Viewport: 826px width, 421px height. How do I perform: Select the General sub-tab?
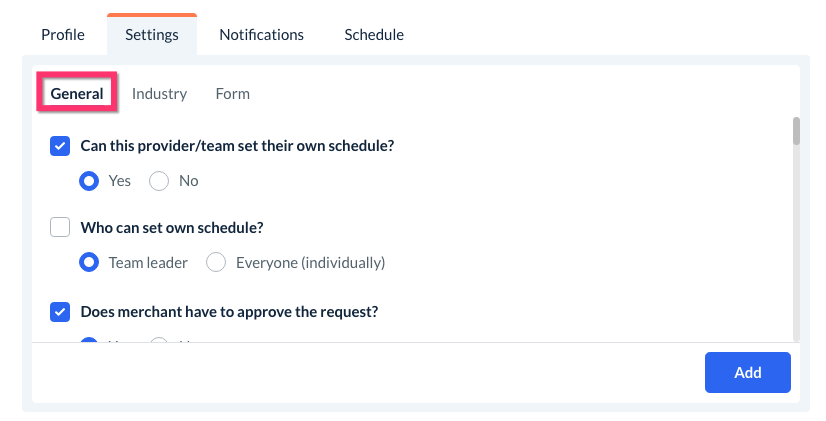77,94
